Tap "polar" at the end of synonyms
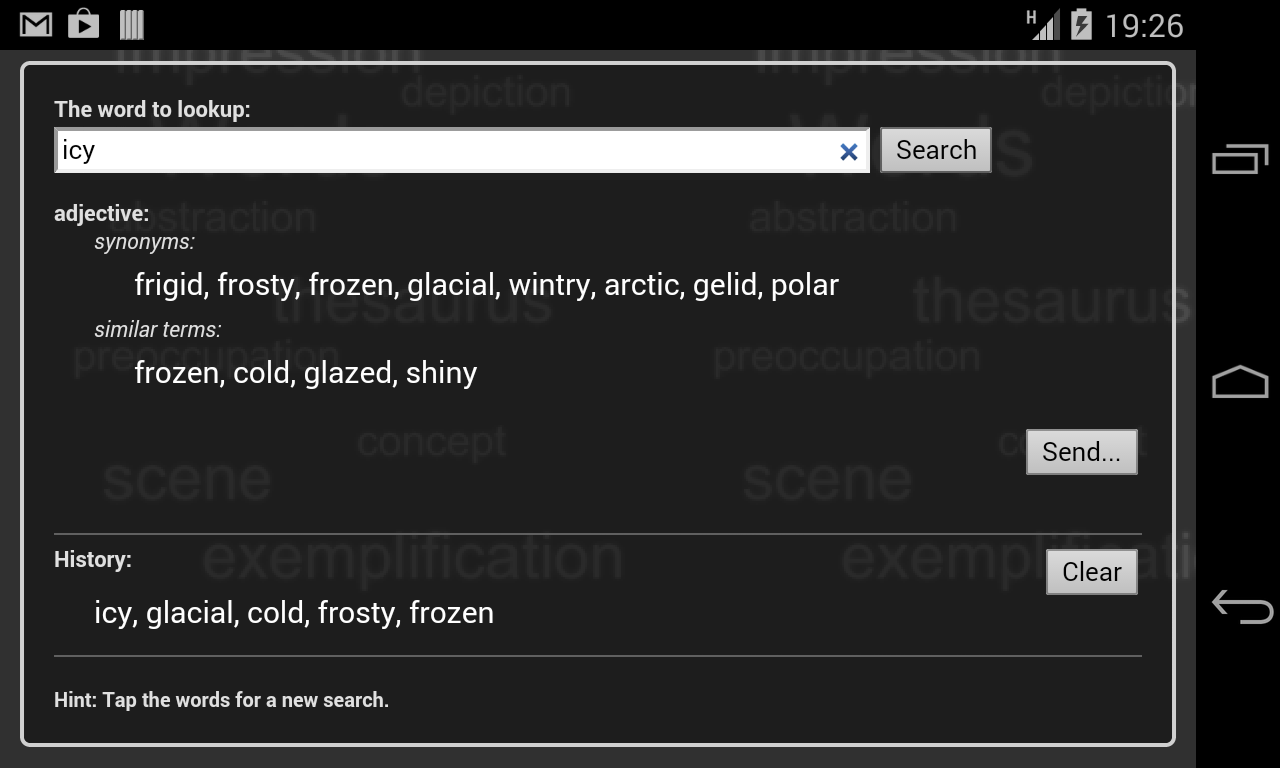Image resolution: width=1280 pixels, height=768 pixels. [805, 284]
